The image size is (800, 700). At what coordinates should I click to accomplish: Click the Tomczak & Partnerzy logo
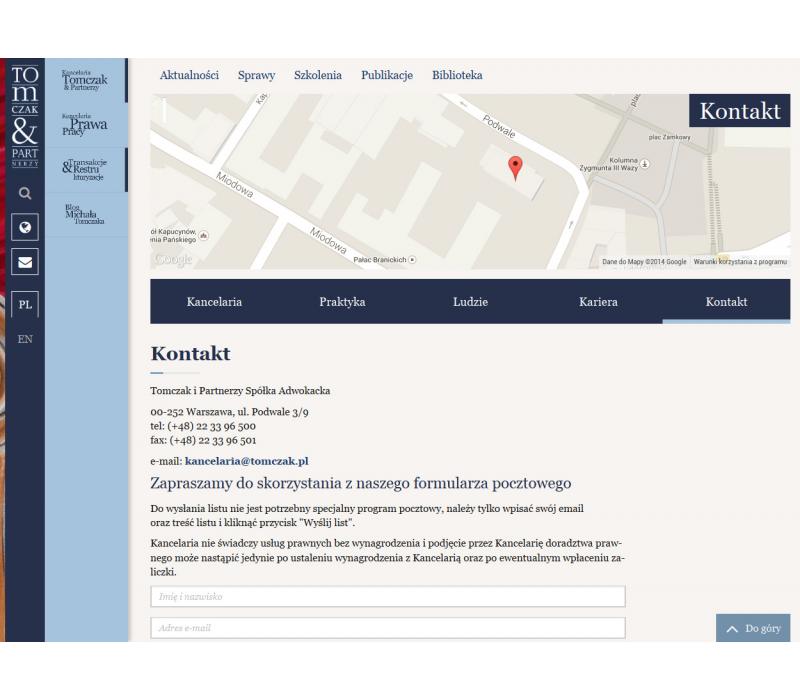(x=24, y=119)
